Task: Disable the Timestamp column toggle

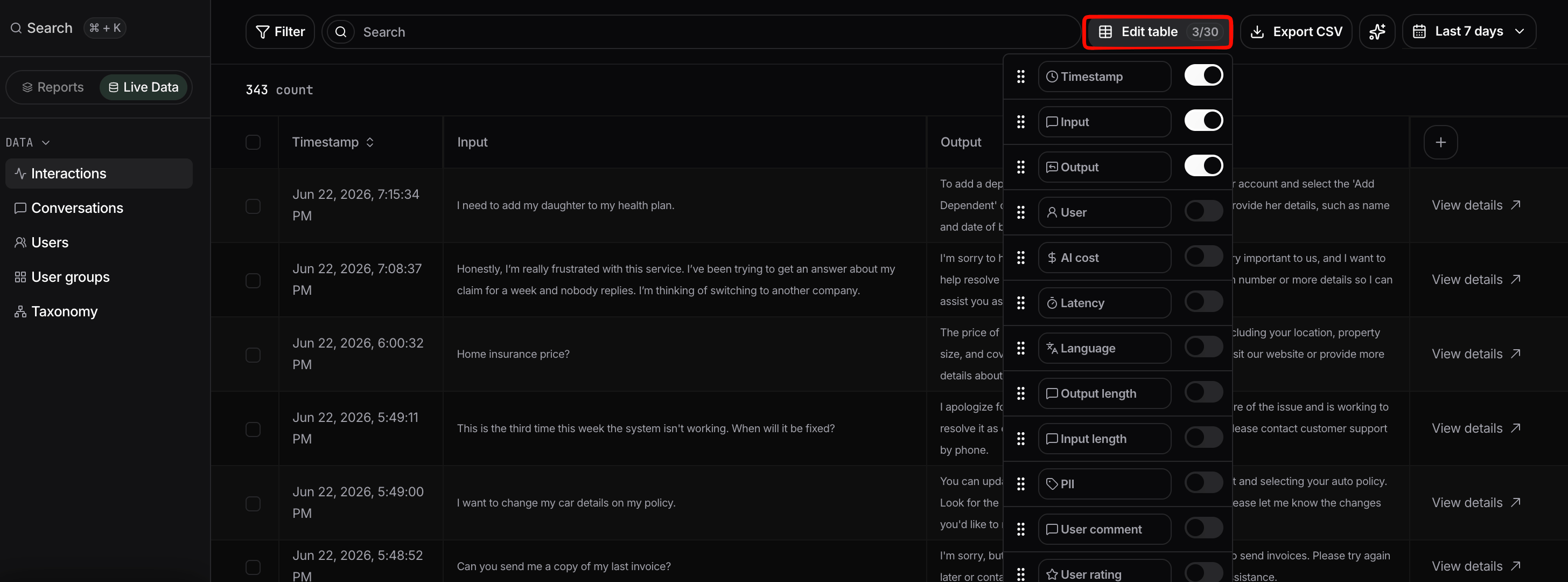Action: click(x=1203, y=75)
